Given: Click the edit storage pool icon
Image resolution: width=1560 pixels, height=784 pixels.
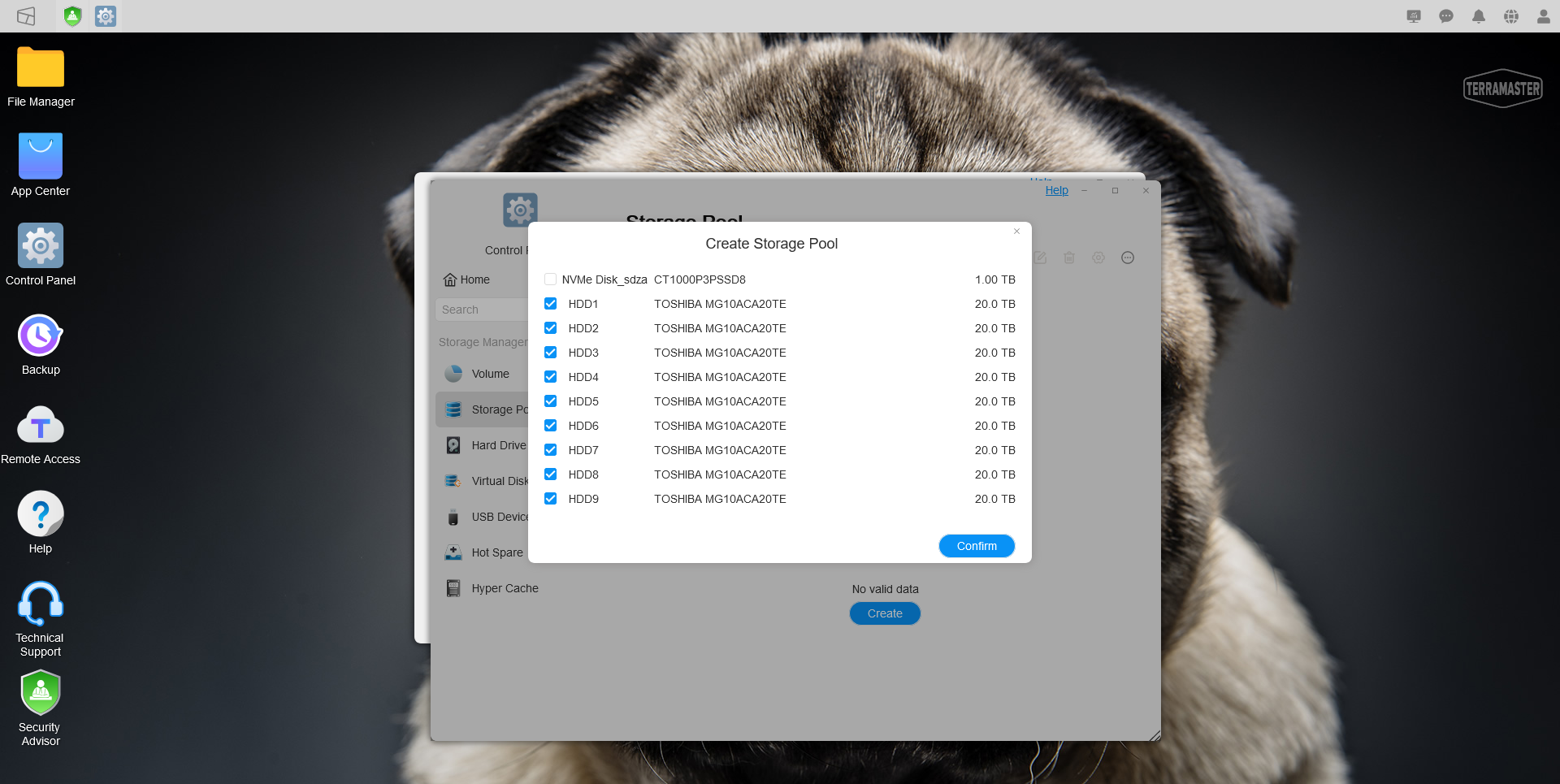Looking at the screenshot, I should tap(1040, 258).
